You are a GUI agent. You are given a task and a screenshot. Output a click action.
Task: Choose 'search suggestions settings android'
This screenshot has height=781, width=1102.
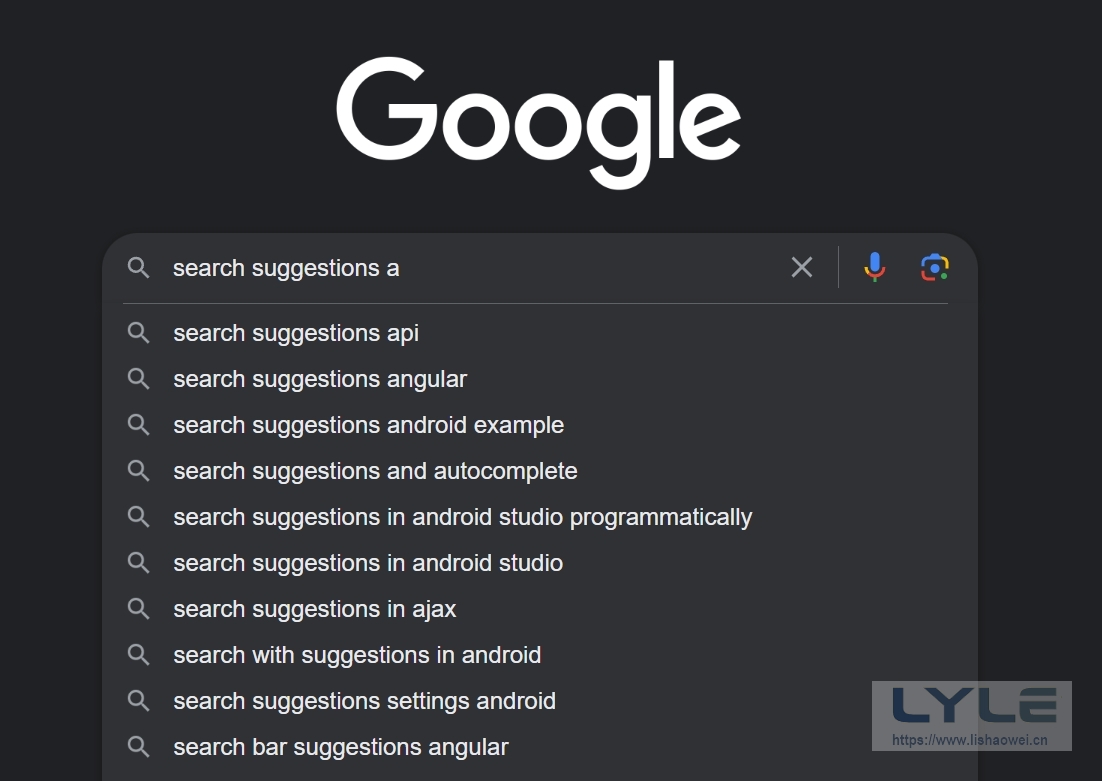[540, 701]
